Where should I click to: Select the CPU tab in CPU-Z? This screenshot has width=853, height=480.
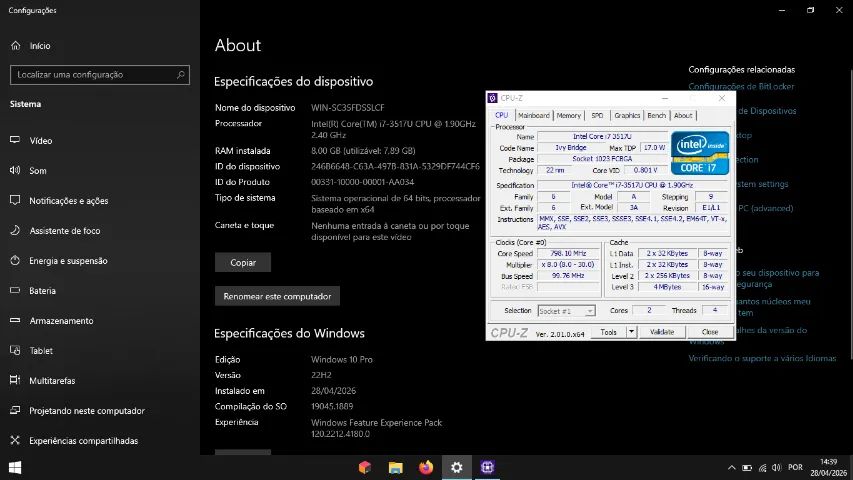click(x=502, y=115)
